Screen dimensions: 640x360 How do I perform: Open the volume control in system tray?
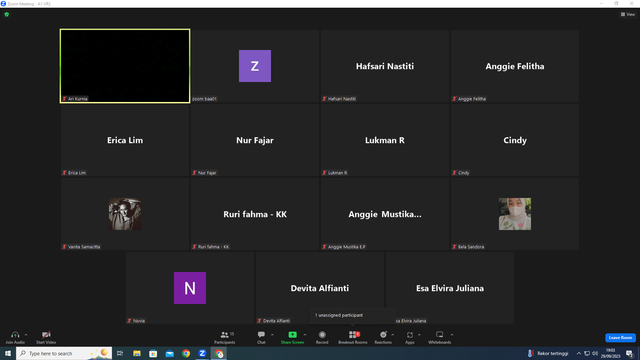pyautogui.click(x=595, y=353)
